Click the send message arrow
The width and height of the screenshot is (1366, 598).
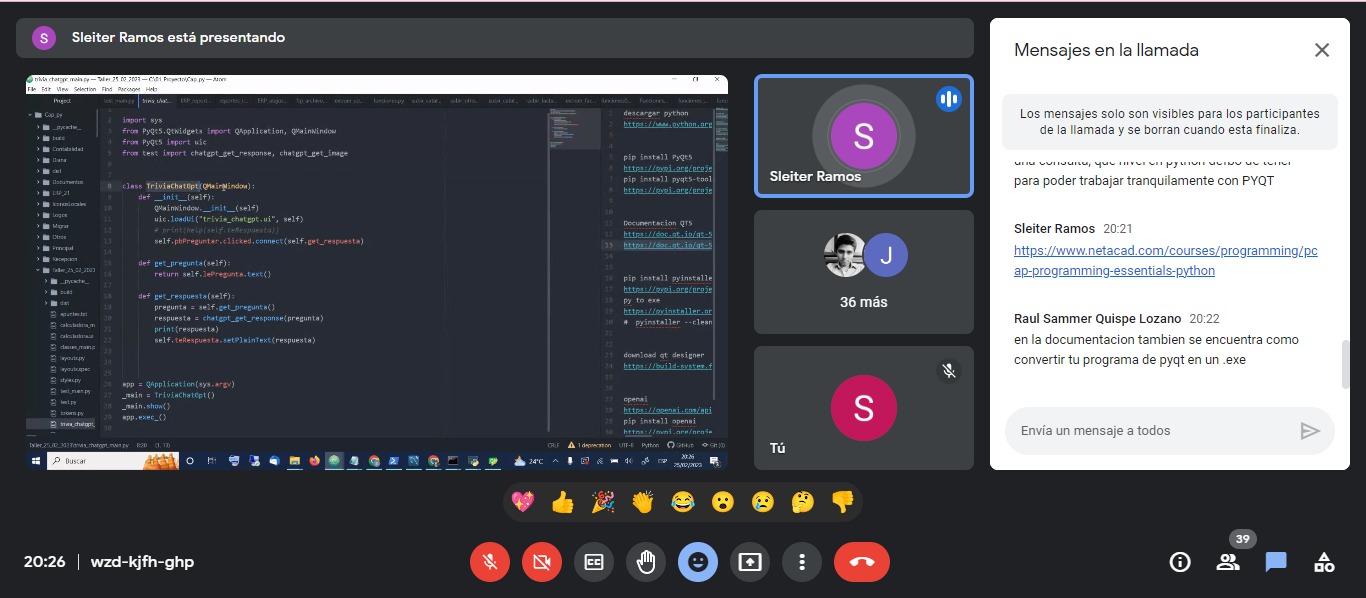tap(1309, 431)
